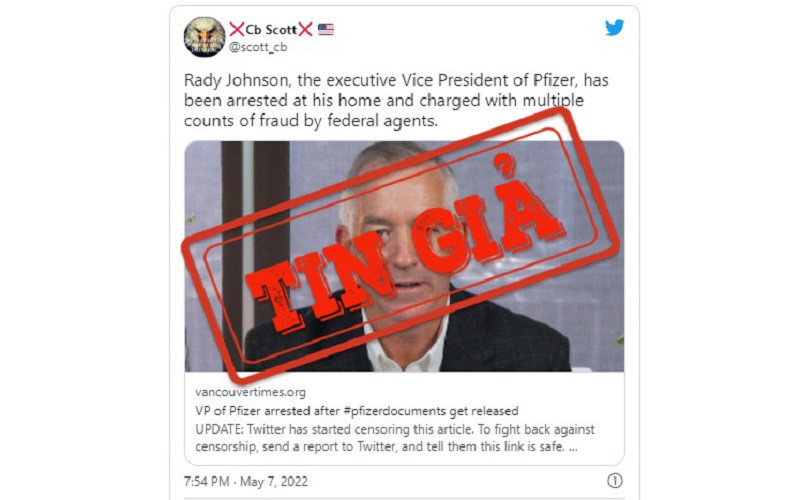Open the eagle profile avatar
The height and width of the screenshot is (500, 800).
click(204, 37)
